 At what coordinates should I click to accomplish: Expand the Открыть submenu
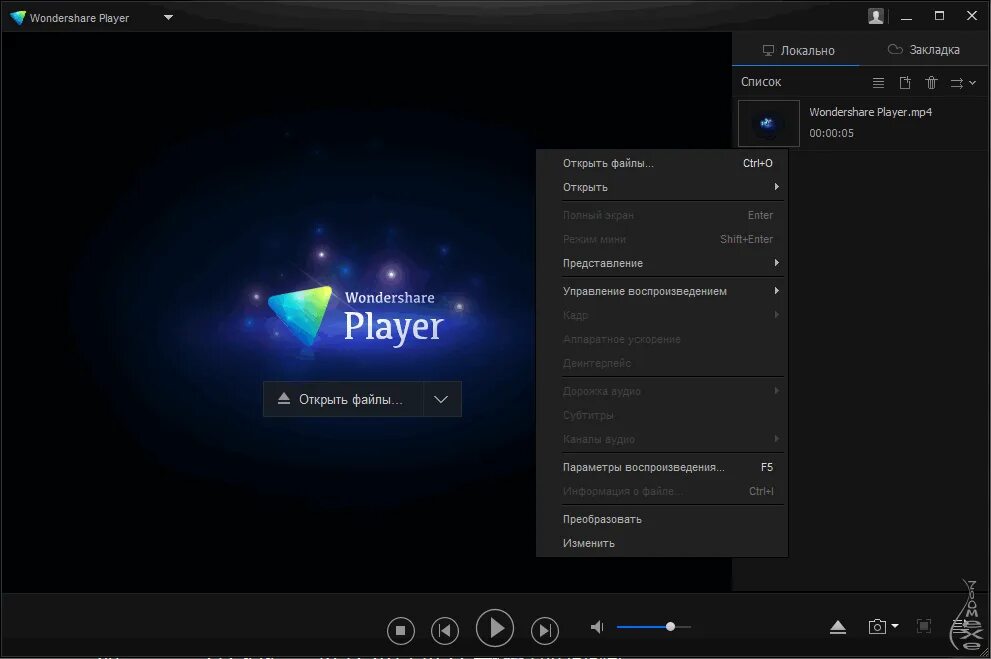[x=662, y=187]
